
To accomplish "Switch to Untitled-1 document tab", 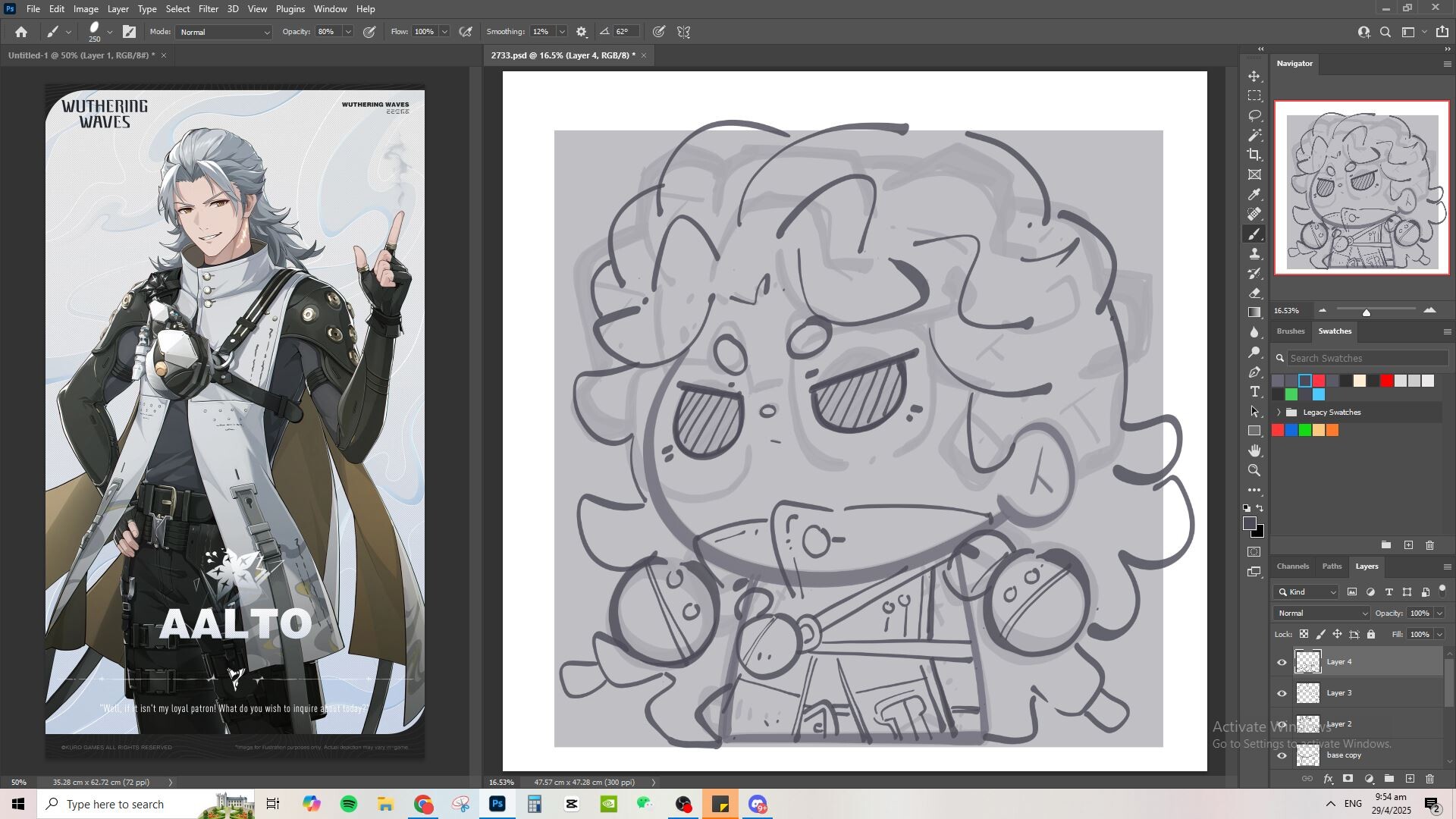I will (x=81, y=55).
